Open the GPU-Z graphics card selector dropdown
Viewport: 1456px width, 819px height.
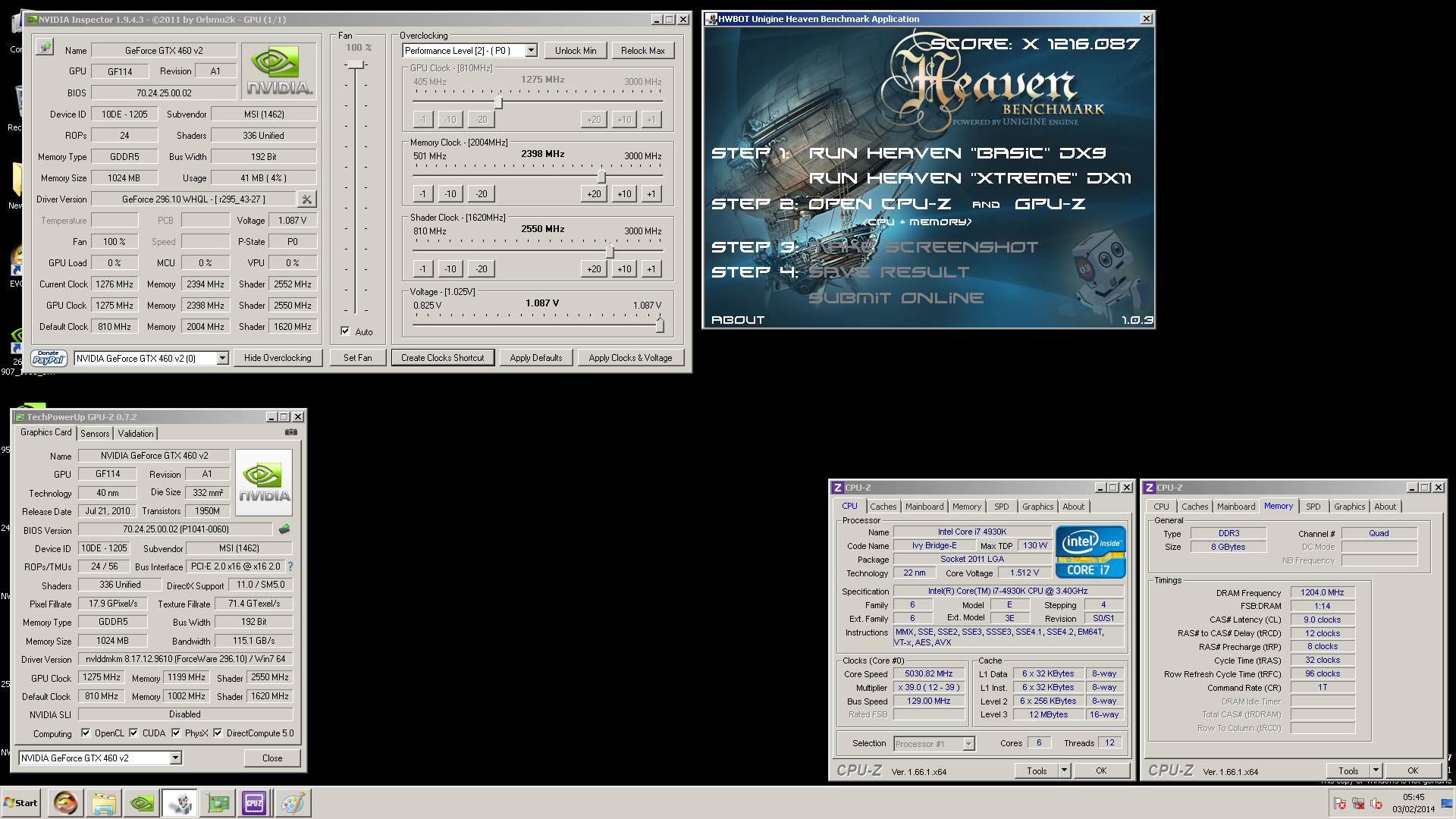tap(175, 758)
